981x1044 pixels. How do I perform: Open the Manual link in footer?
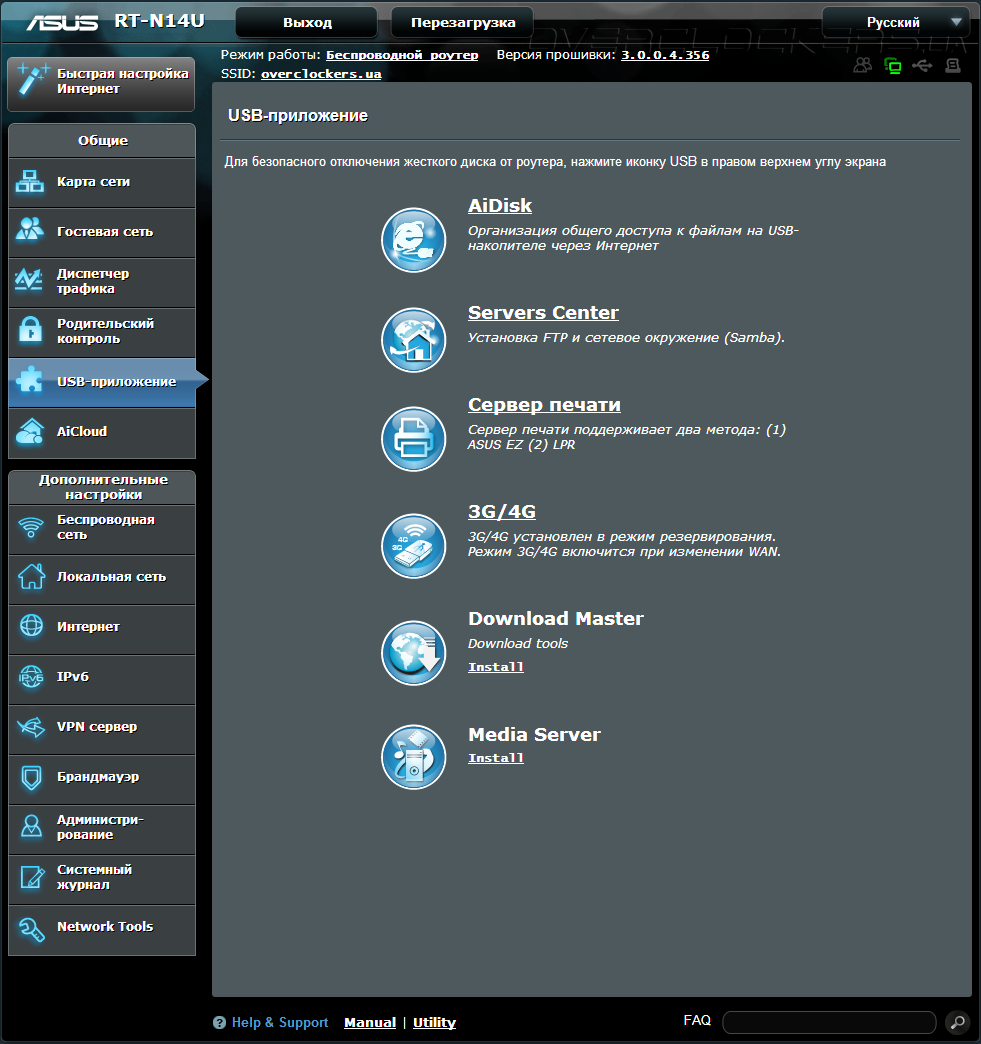click(x=370, y=1023)
